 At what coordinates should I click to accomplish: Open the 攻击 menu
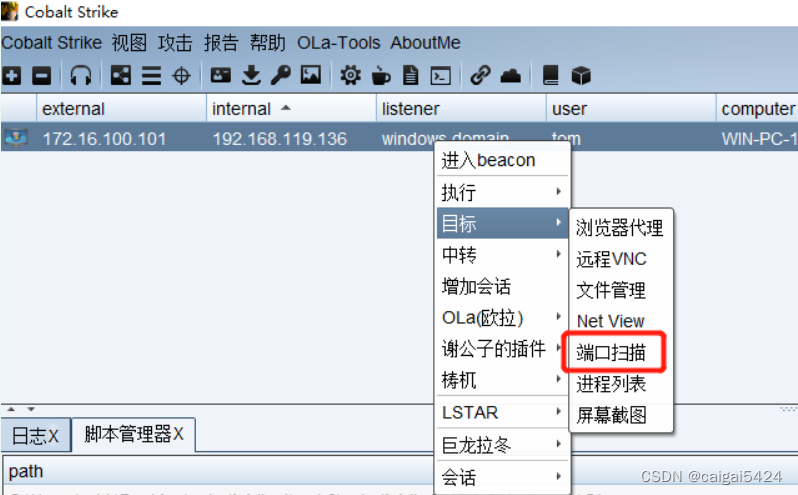pyautogui.click(x=175, y=43)
